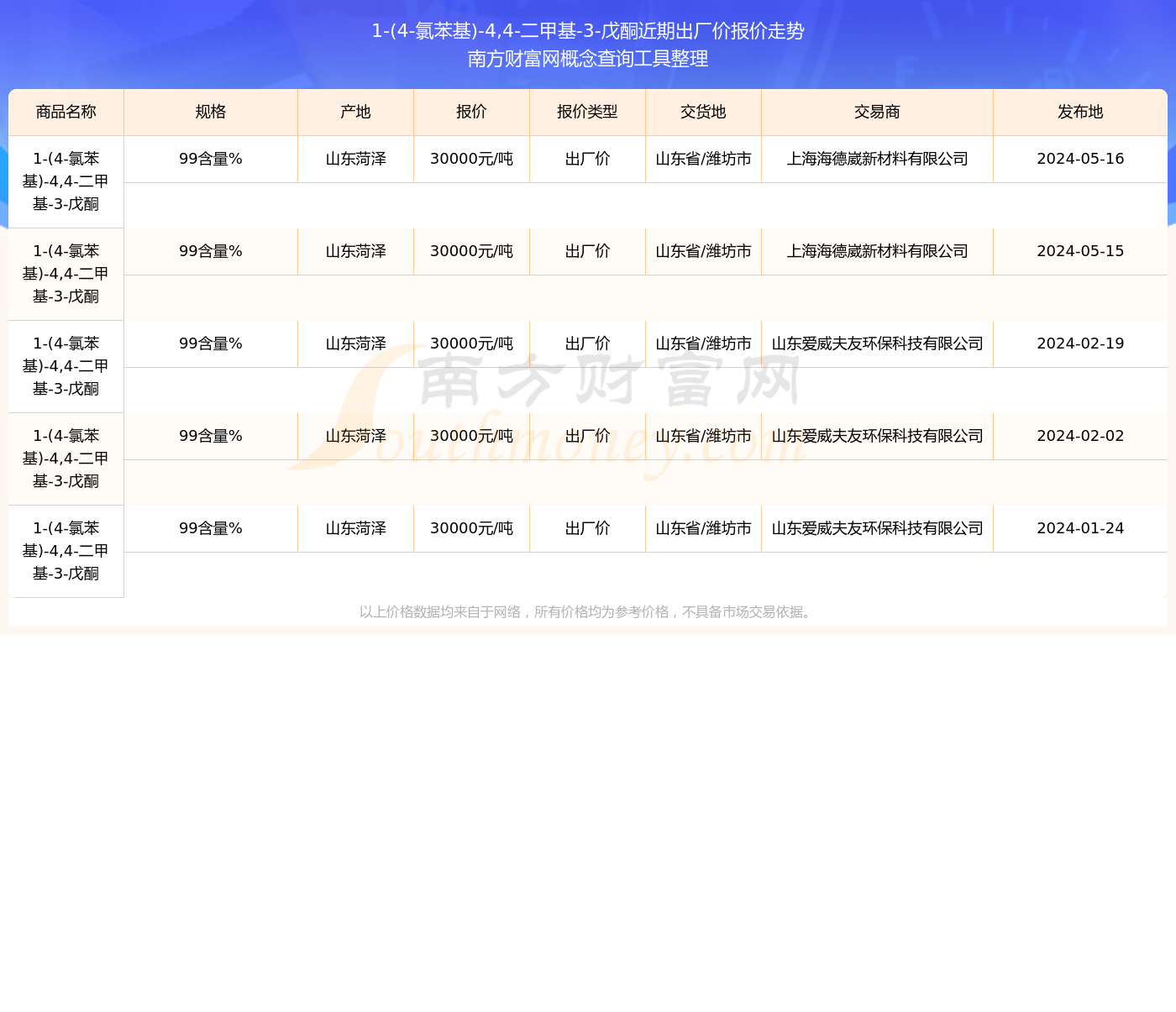The image size is (1176, 1012).
Task: Click 出厂价 type in the 2024-05-16 row
Action: click(x=587, y=159)
